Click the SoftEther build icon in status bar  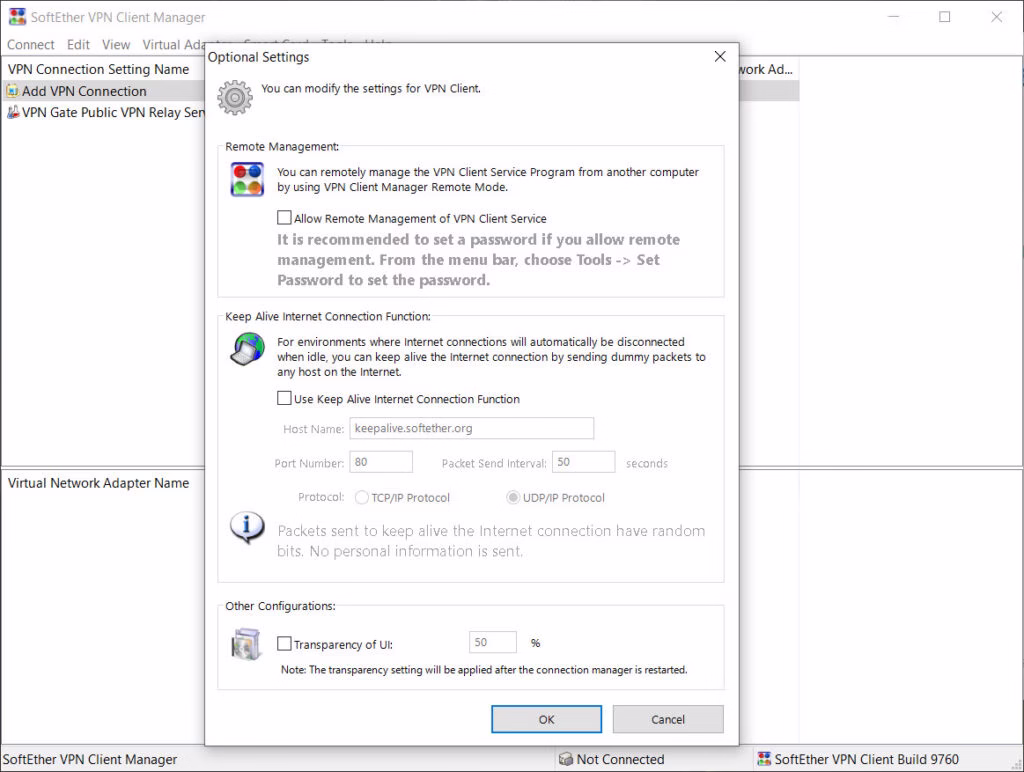[x=763, y=759]
